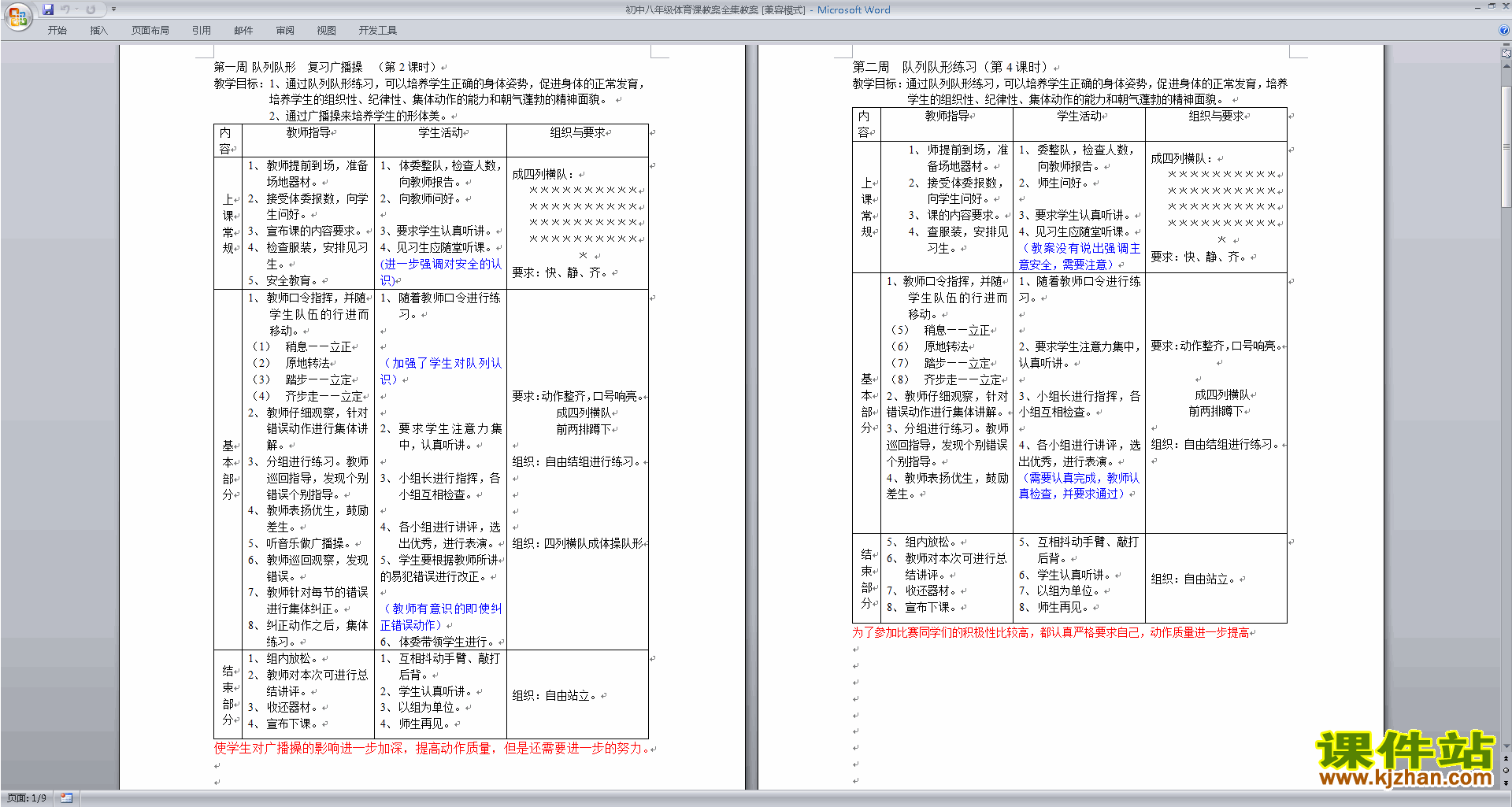Click red remark 为了参加比赛同学们的积极性比较高
The height and width of the screenshot is (807, 1512).
(x=1051, y=633)
